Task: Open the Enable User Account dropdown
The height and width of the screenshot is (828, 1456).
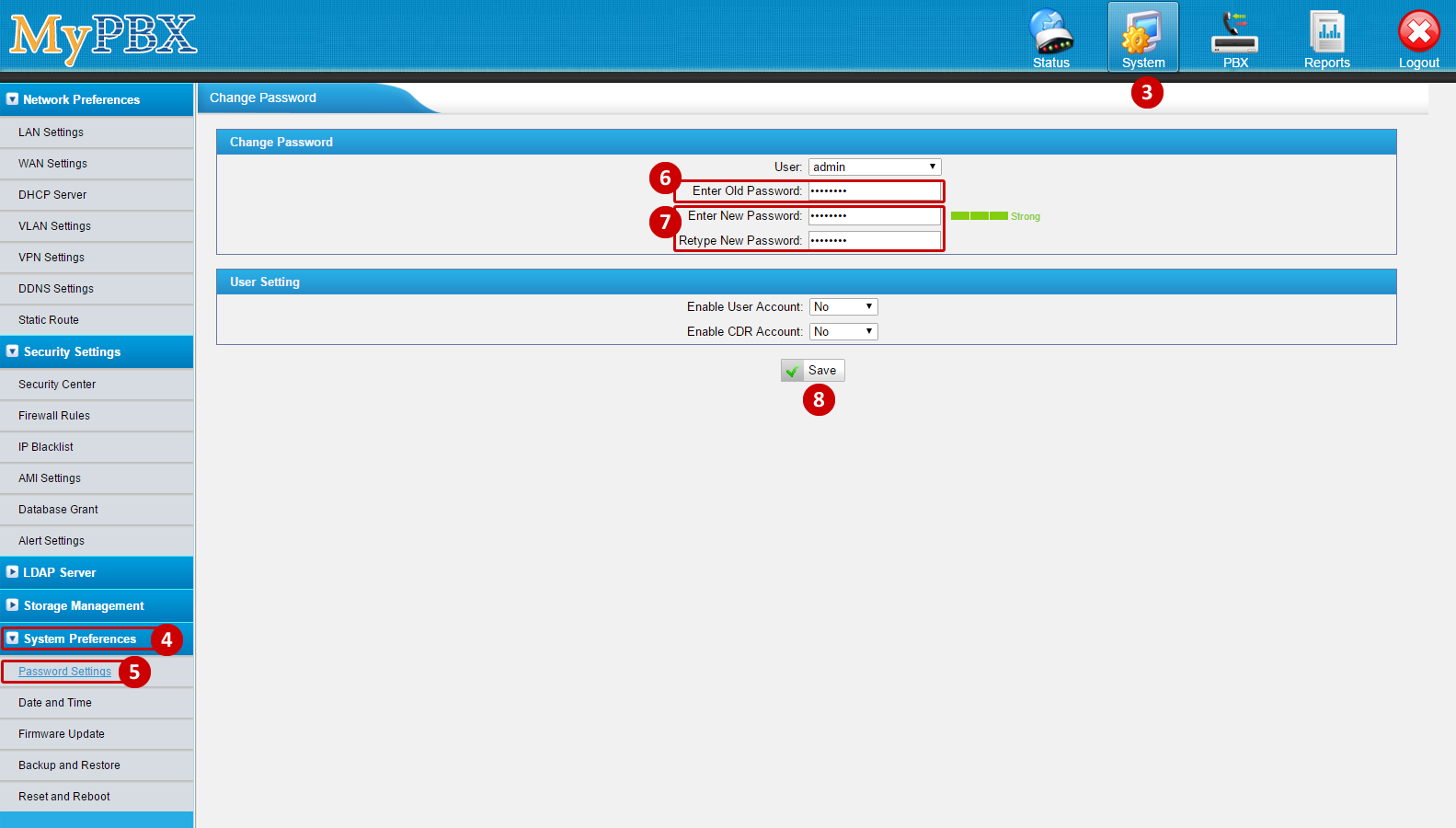Action: tap(843, 306)
